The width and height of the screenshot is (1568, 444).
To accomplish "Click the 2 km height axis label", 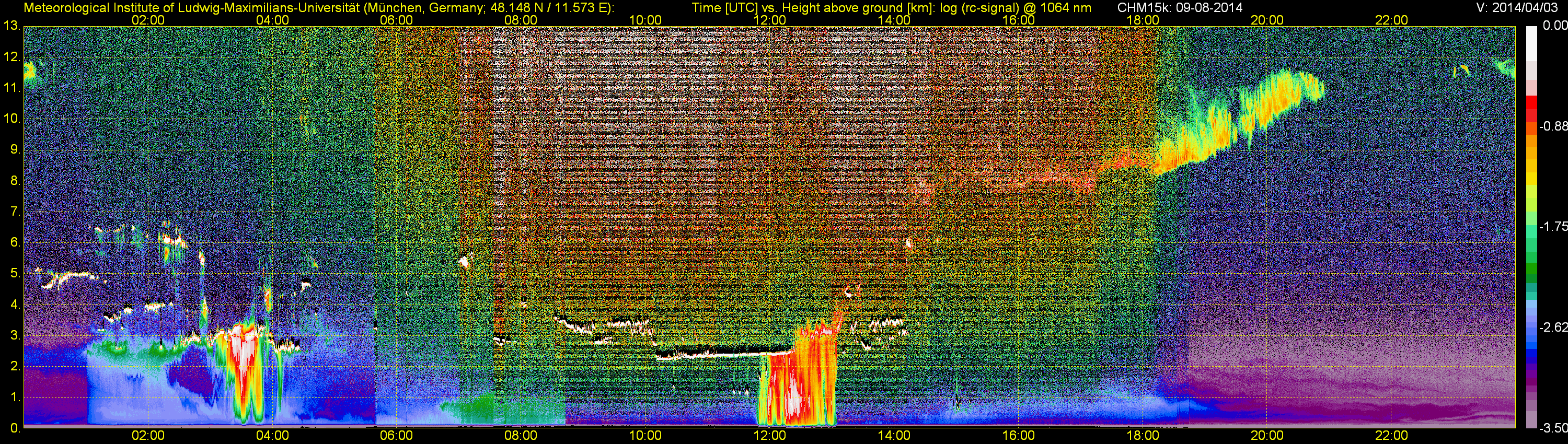I will click(14, 366).
